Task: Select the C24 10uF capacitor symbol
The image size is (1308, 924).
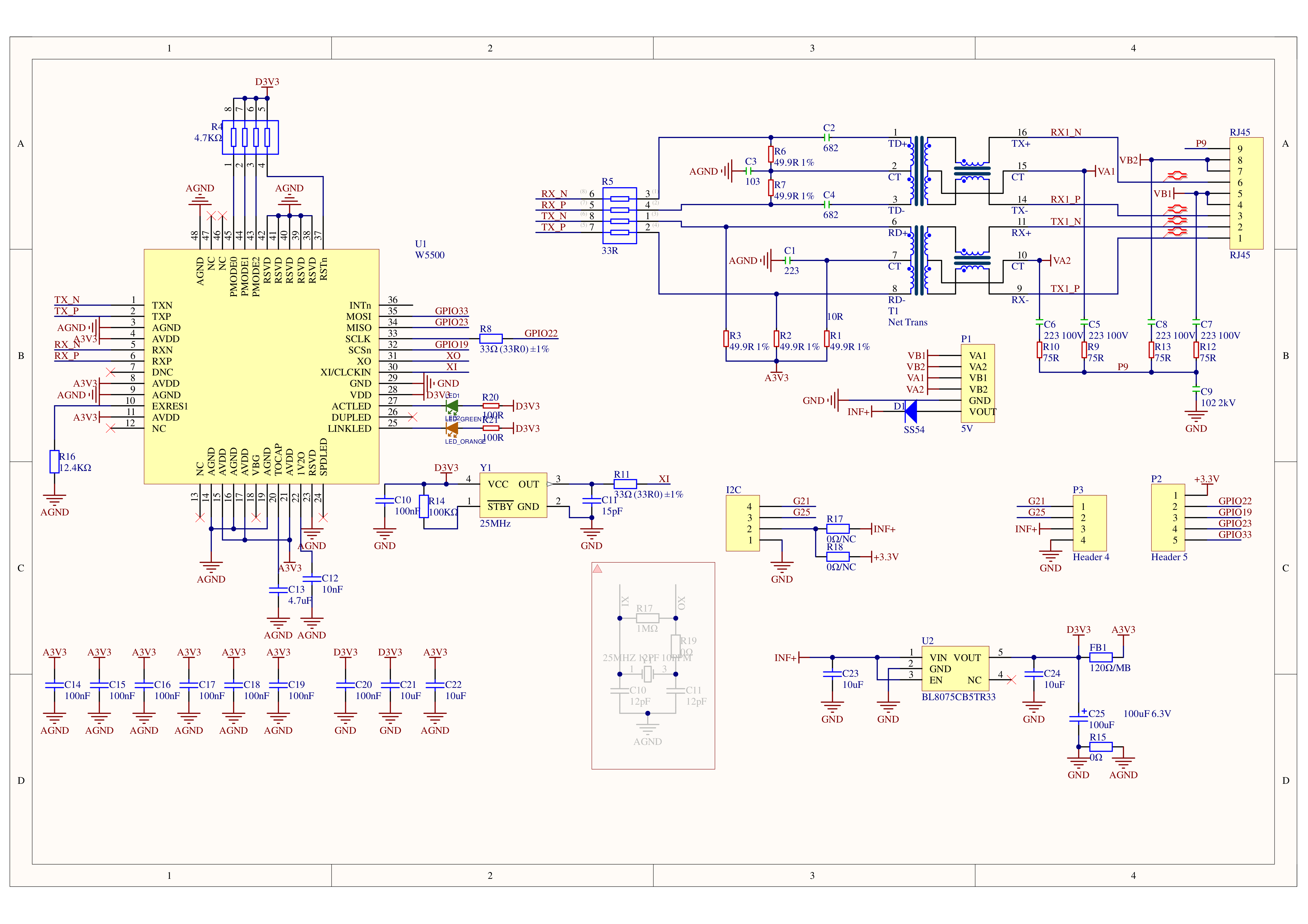Action: point(1034,674)
